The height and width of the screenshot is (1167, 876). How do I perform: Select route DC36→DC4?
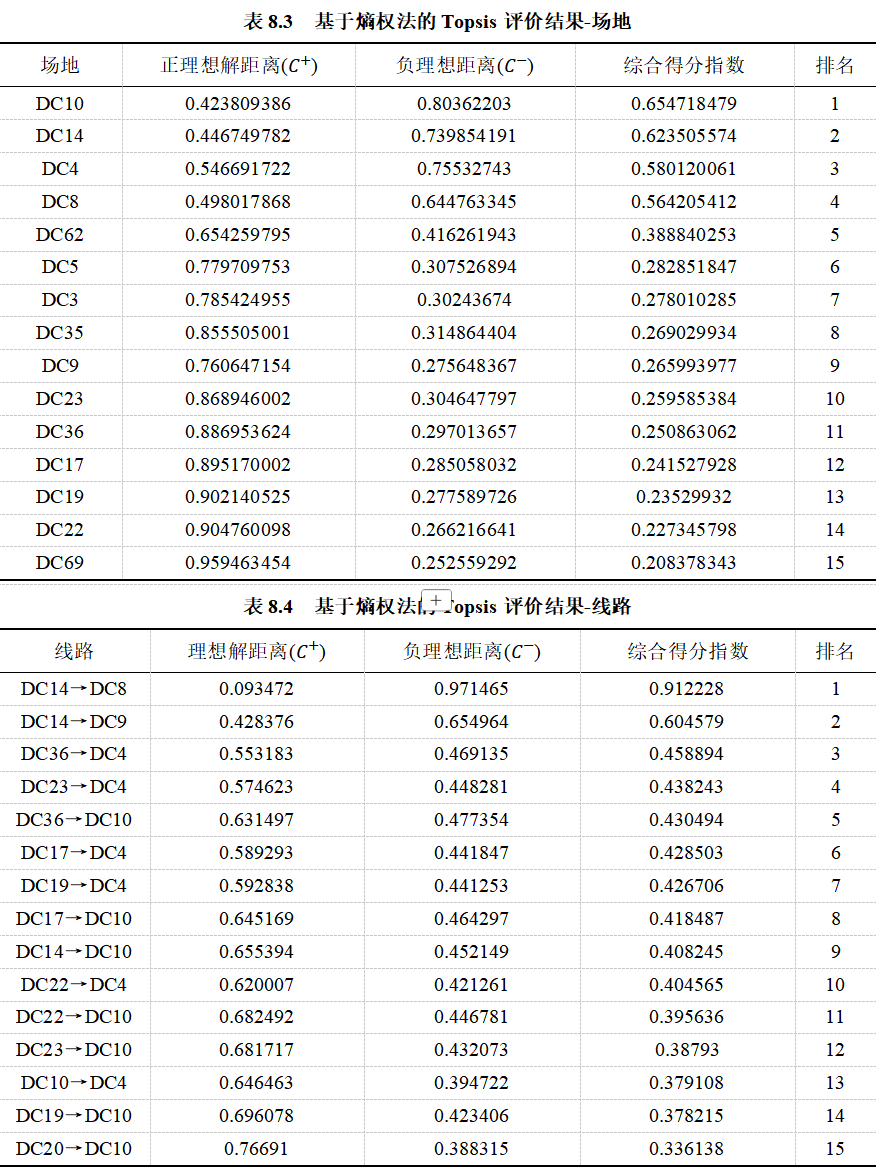pos(74,754)
